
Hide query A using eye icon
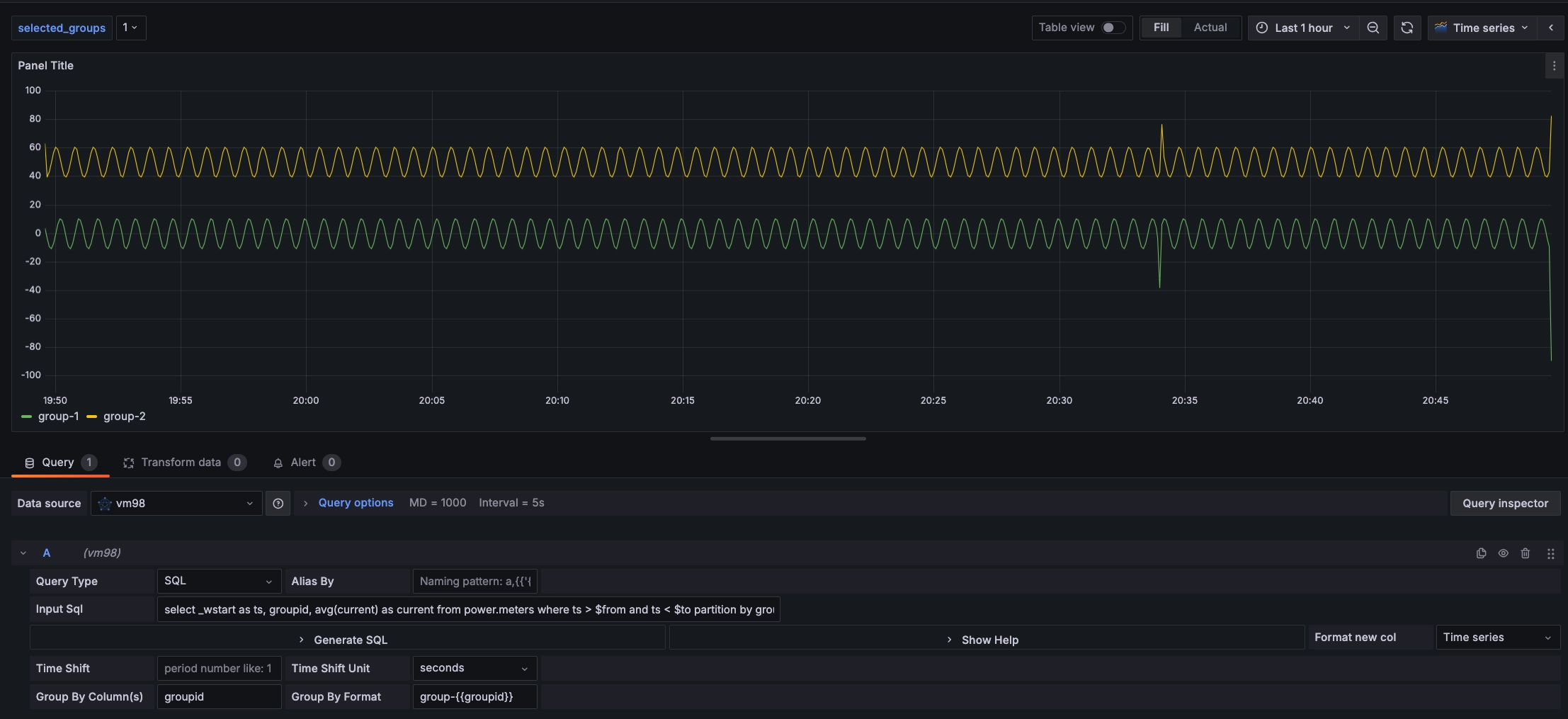click(x=1503, y=553)
